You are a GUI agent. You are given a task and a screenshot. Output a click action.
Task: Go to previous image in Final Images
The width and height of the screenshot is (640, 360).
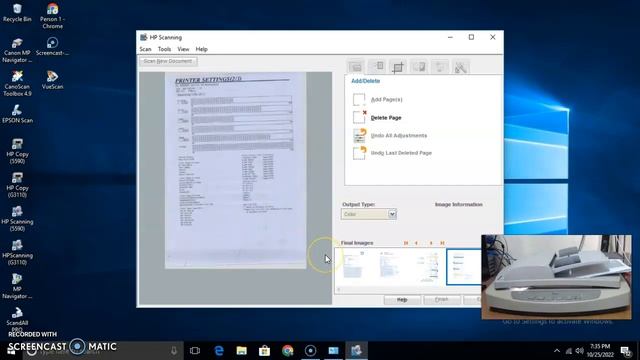[416, 243]
